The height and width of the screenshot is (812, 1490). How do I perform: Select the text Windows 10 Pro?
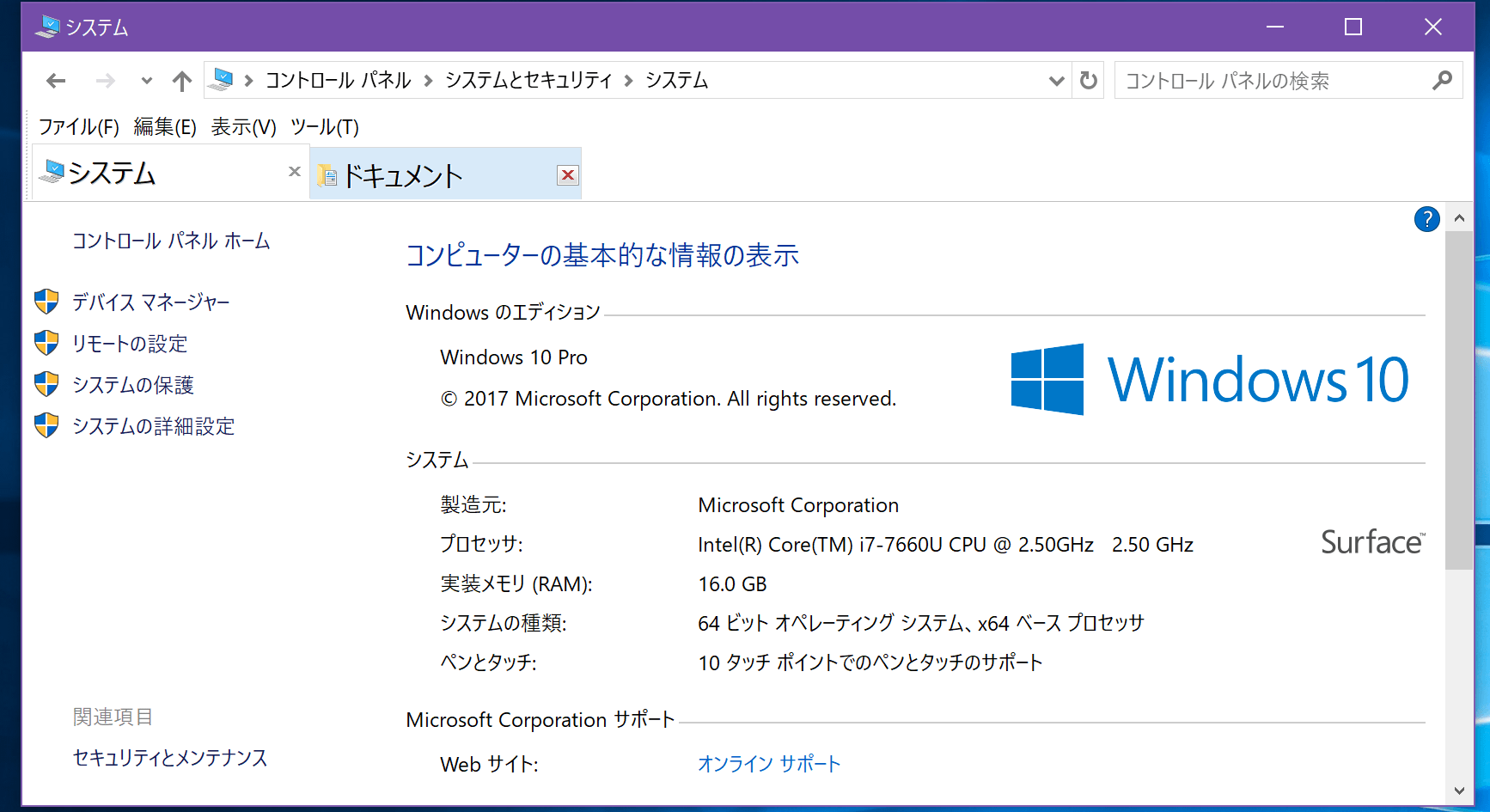pos(514,357)
